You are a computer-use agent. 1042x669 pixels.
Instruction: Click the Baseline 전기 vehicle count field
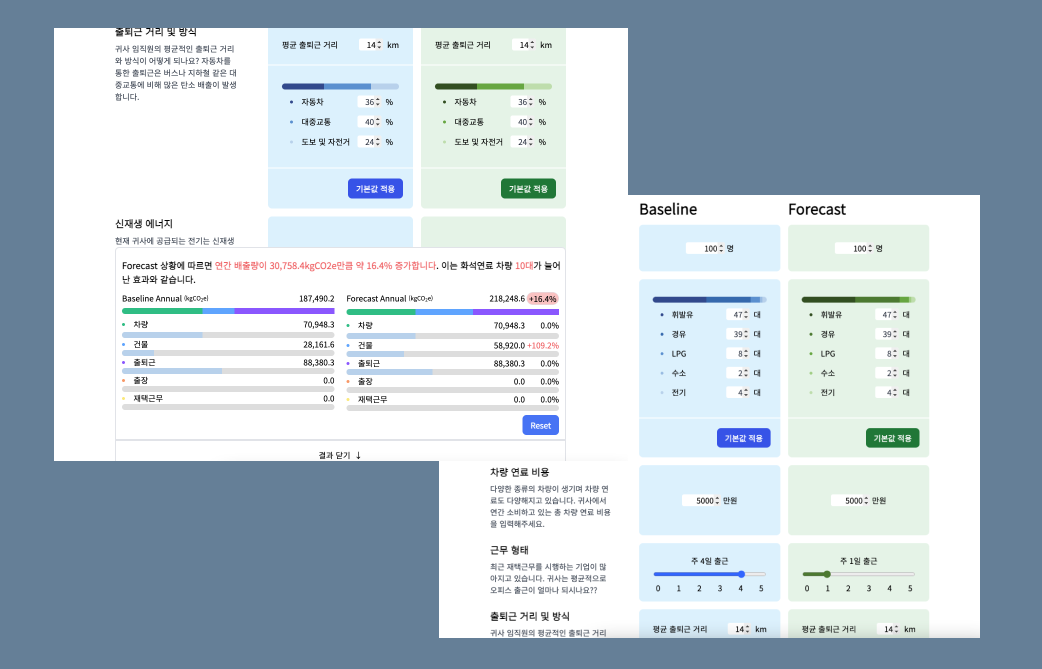736,392
